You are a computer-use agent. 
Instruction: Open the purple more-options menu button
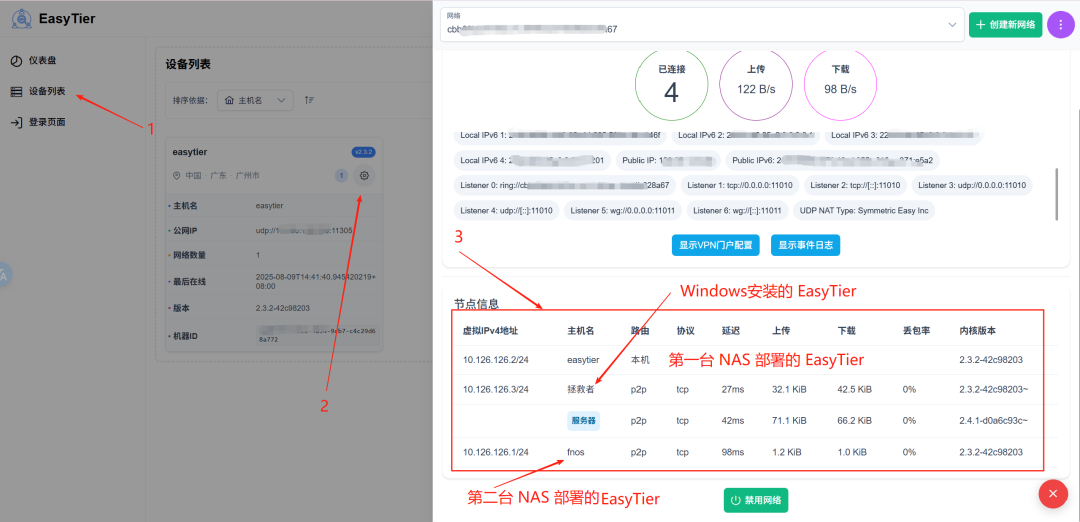pos(1060,25)
